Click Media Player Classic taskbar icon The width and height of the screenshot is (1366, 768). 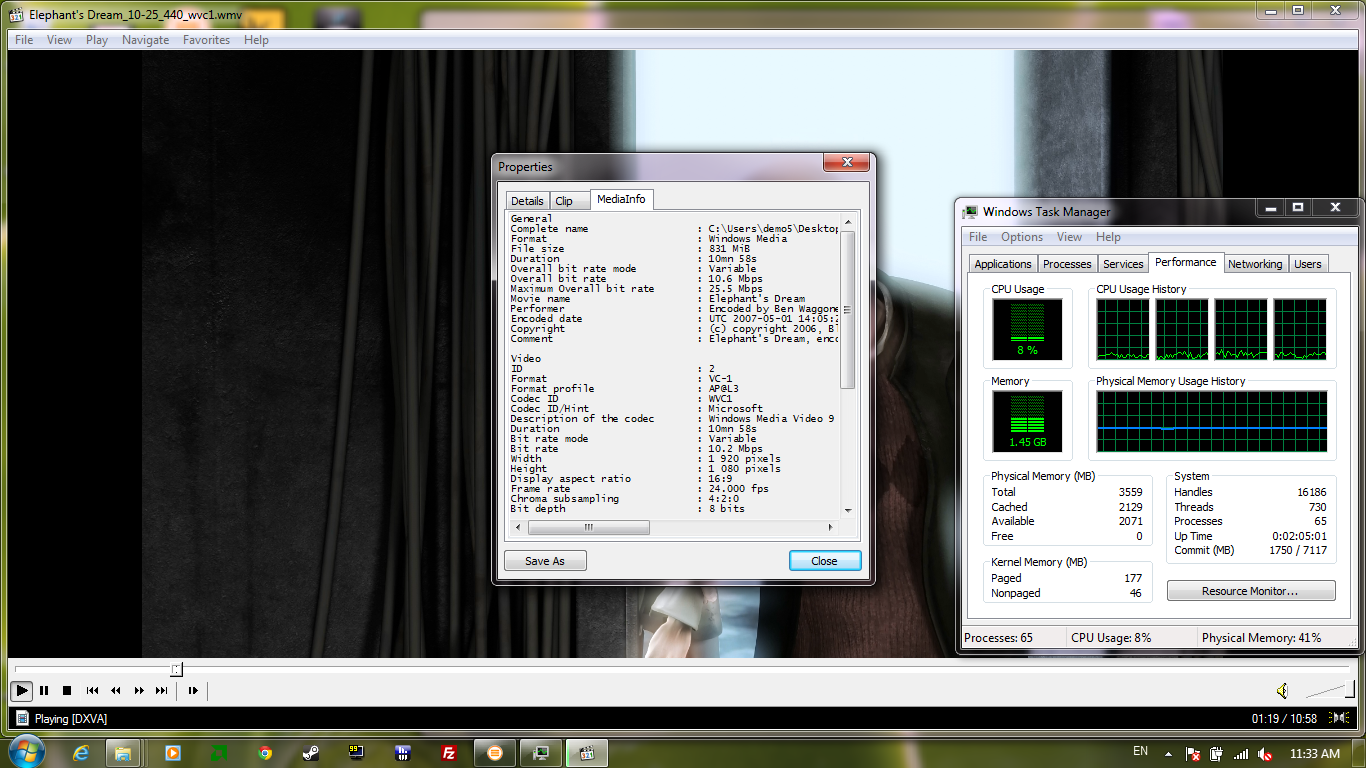pos(587,752)
